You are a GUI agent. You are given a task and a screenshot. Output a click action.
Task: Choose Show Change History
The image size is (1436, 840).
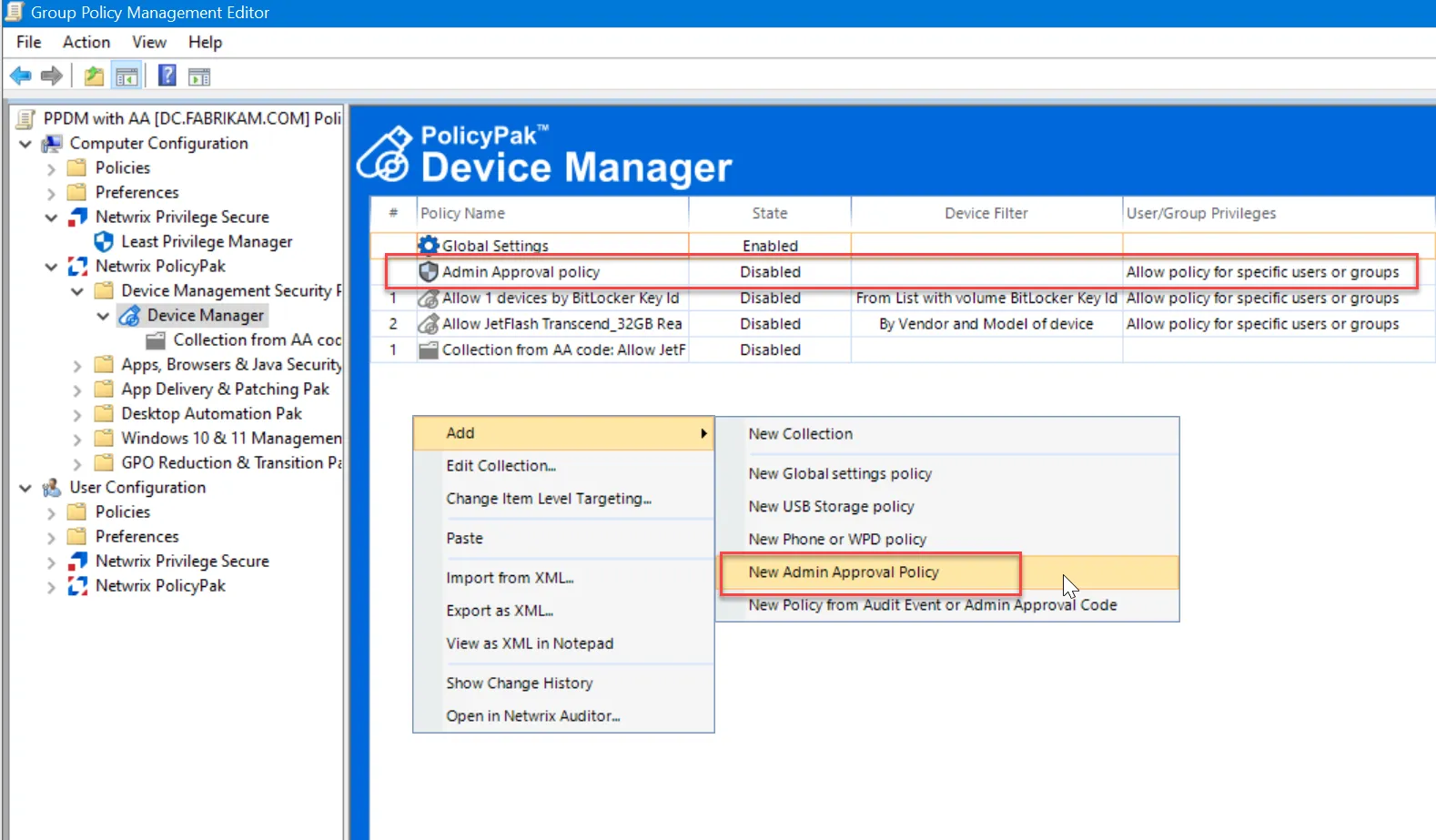pos(563,683)
